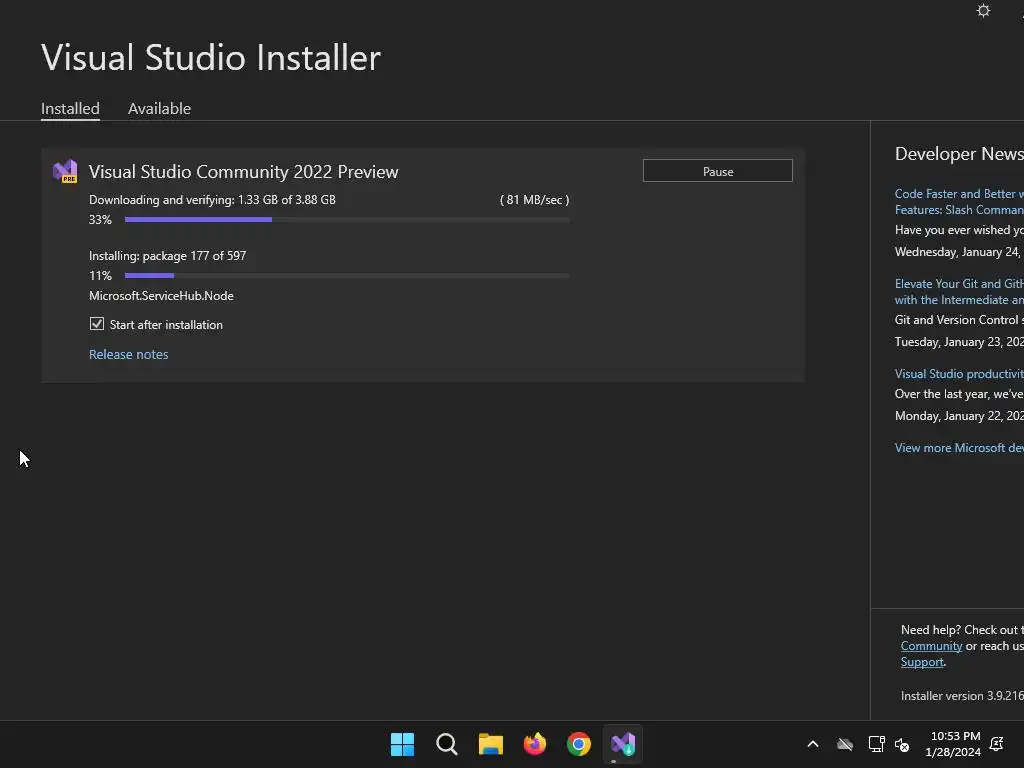Click Downloading and verifying status text
This screenshot has height=768, width=1024.
click(x=212, y=200)
